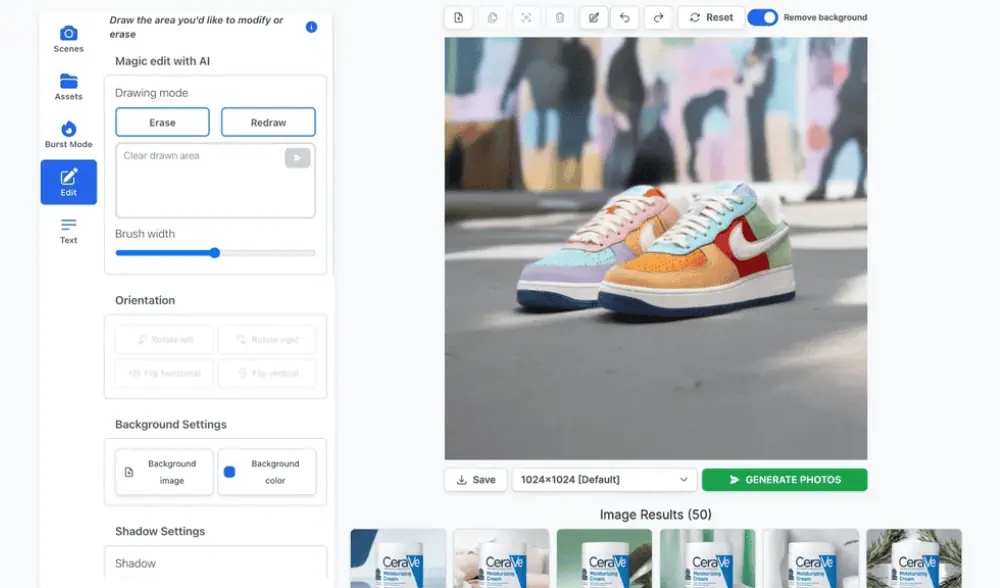Image resolution: width=1000 pixels, height=588 pixels.
Task: Click the undo arrow icon
Action: [624, 18]
